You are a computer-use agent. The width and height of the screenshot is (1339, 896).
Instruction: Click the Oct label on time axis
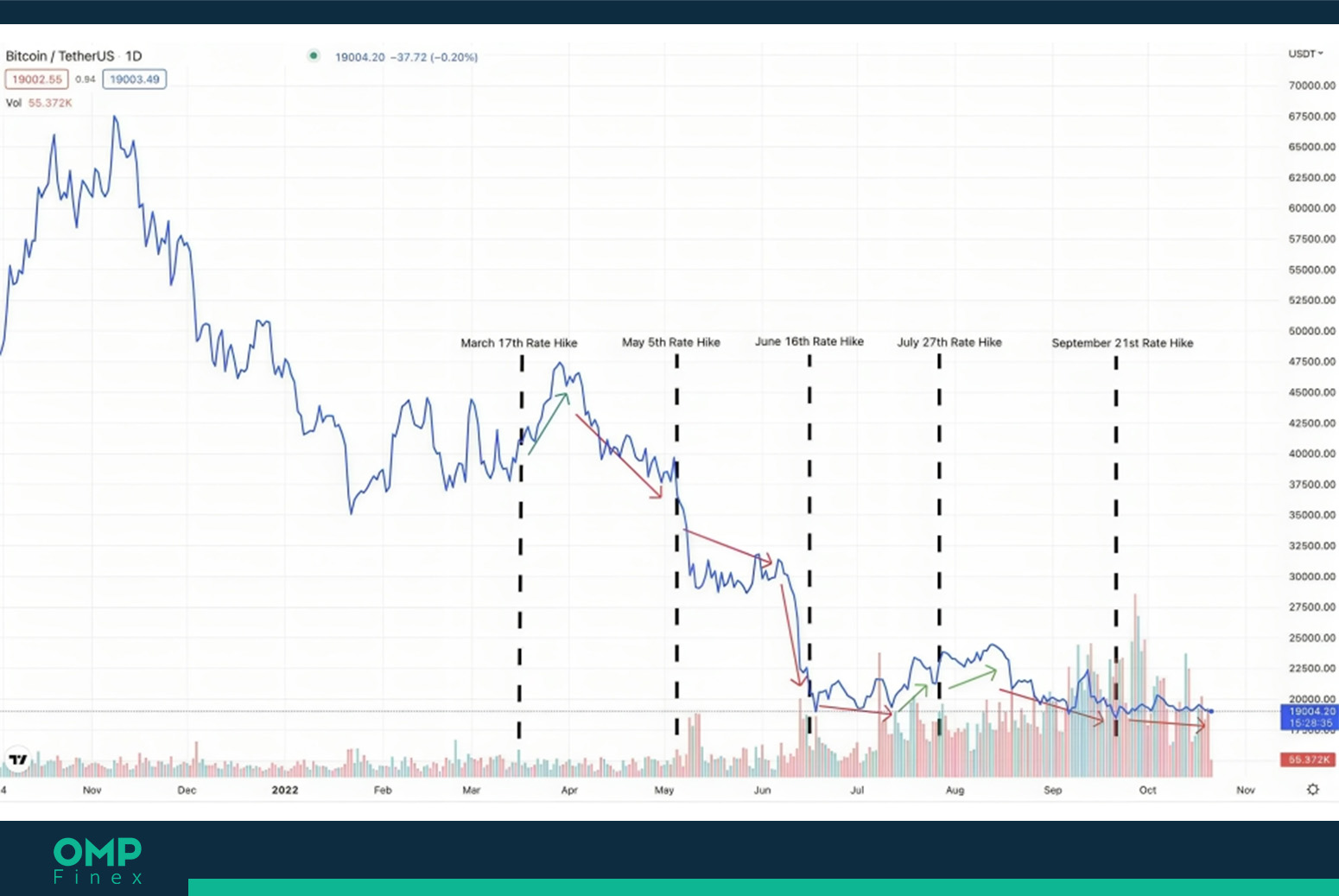click(x=1147, y=790)
